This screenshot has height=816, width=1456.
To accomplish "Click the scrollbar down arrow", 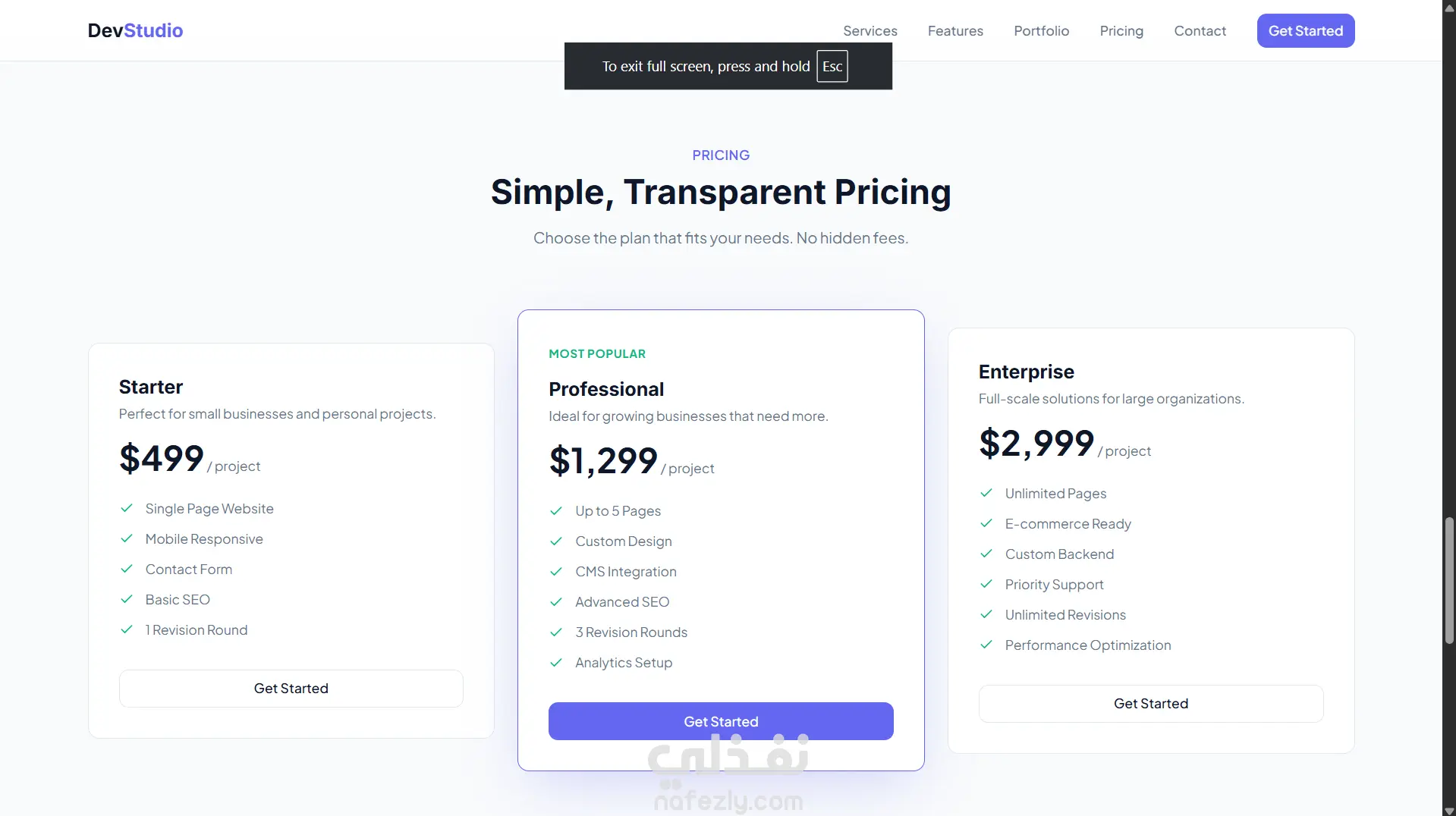I will 1449,810.
